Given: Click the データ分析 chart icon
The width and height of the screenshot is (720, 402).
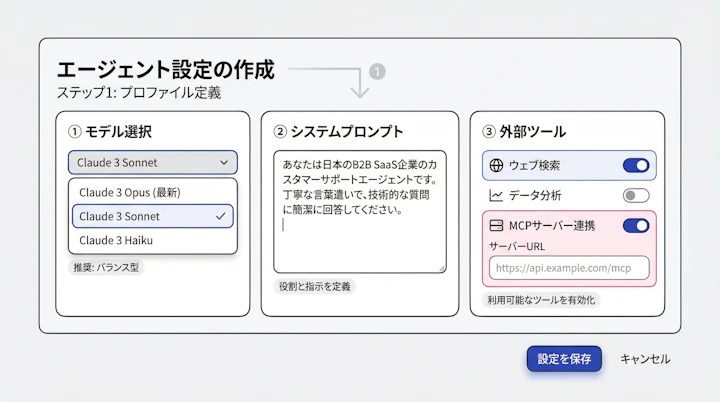Looking at the screenshot, I should point(496,196).
